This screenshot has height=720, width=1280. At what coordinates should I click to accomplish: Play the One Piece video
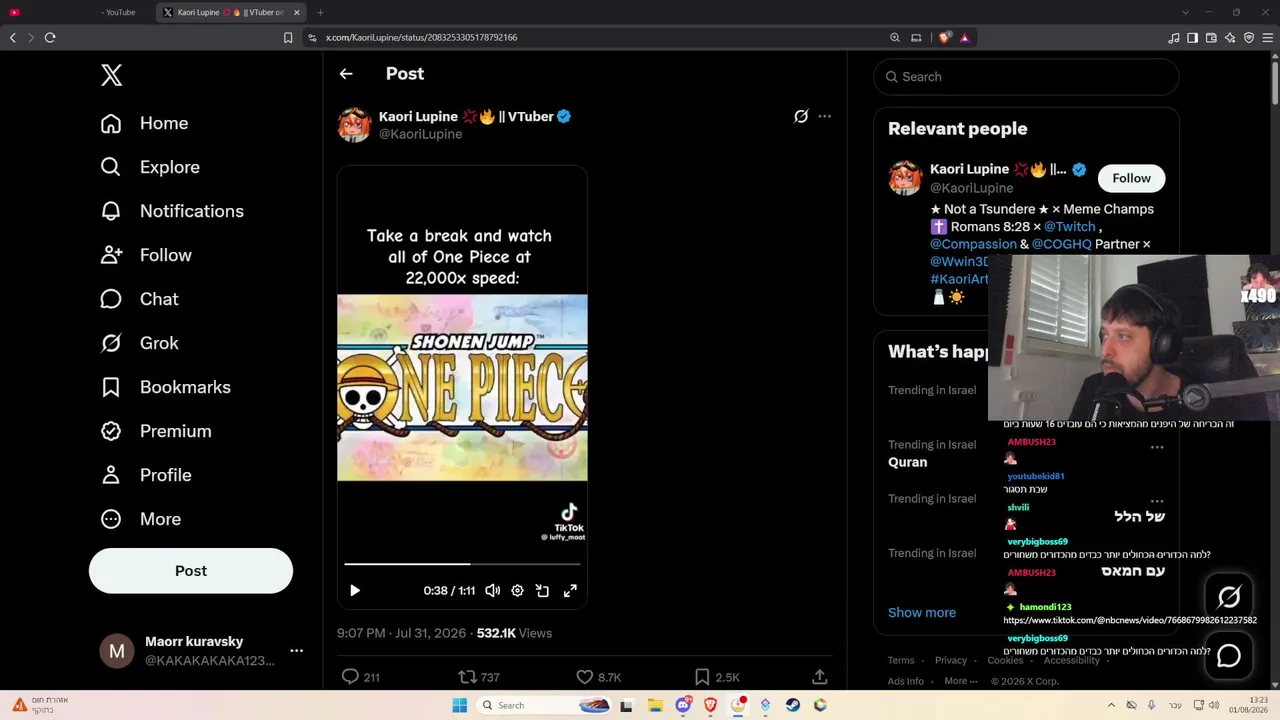coord(355,591)
